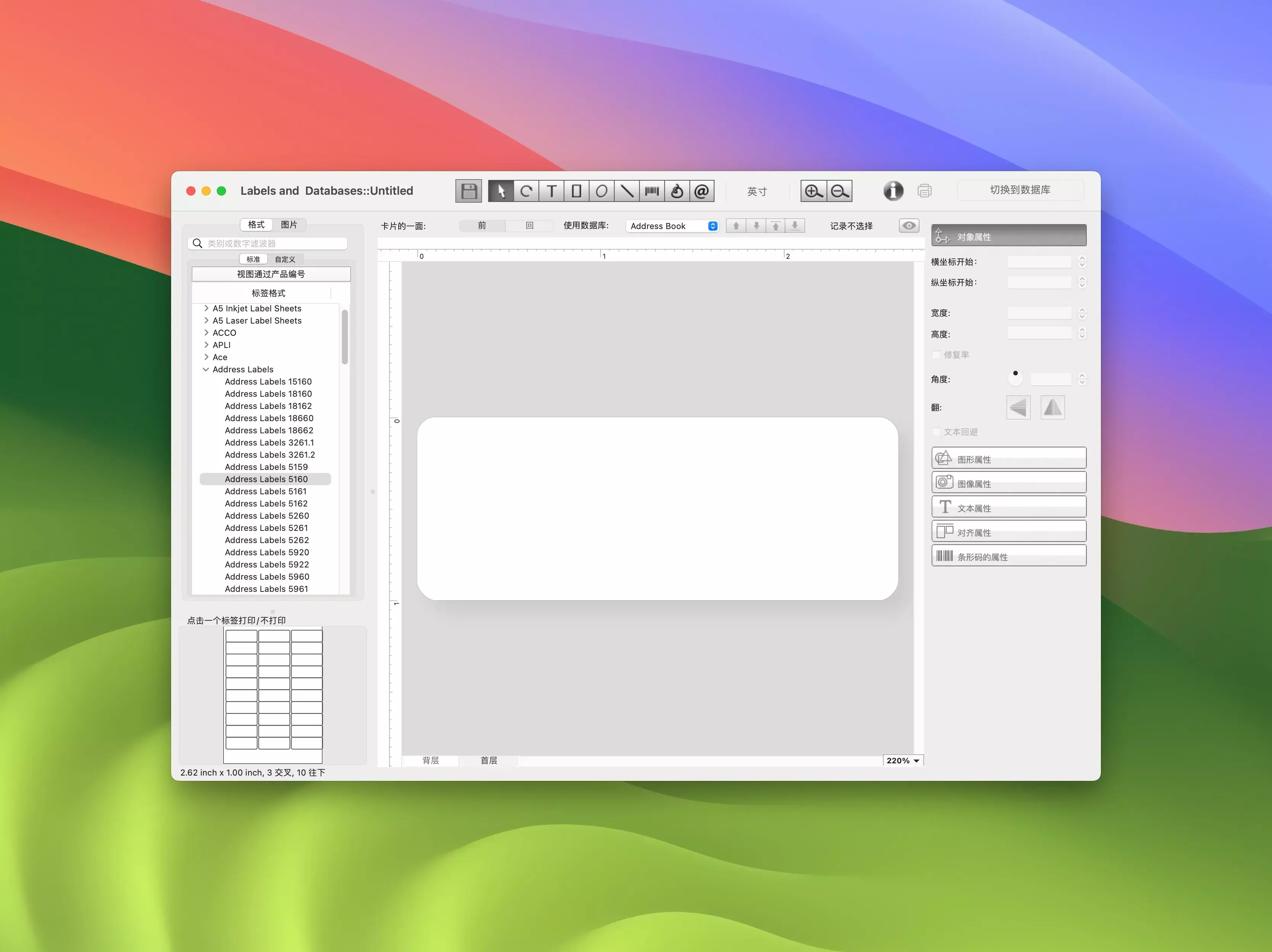
Task: Select the line drawing tool
Action: click(627, 191)
